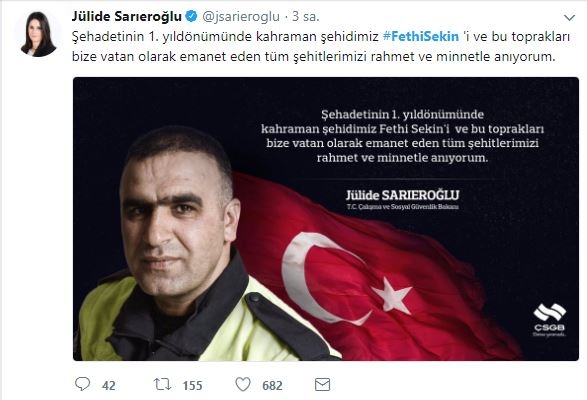Click the '3 sa.' timestamp
This screenshot has height=400, width=587.
click(306, 16)
